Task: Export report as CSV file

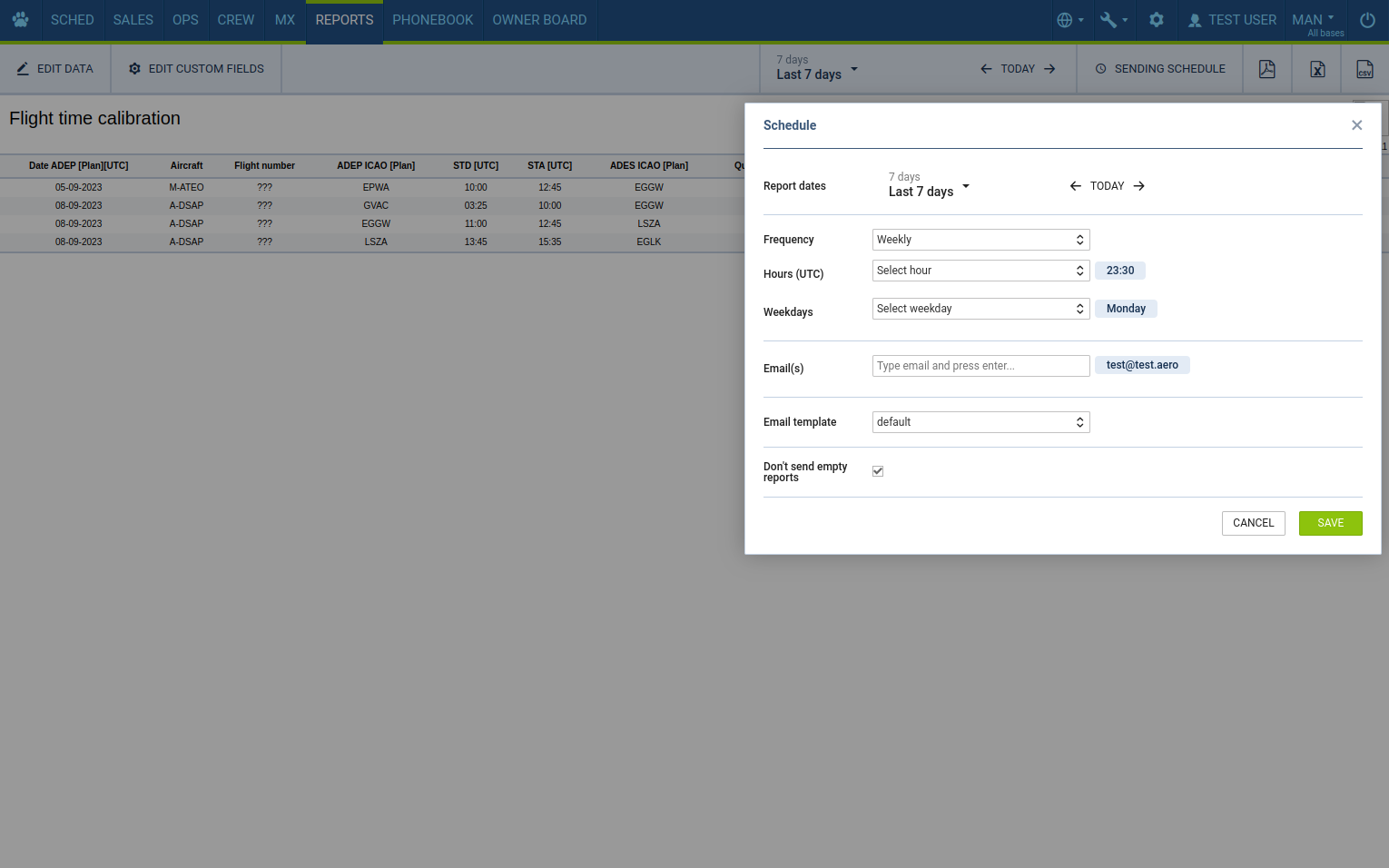Action: click(1364, 69)
